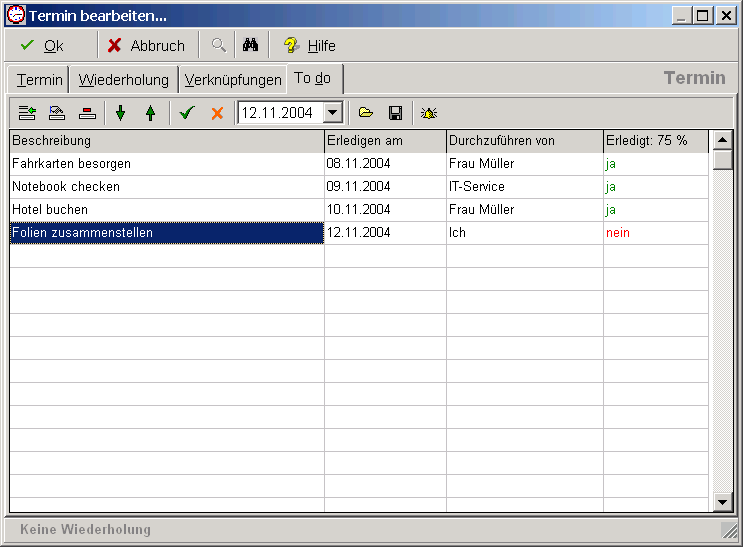The height and width of the screenshot is (547, 743).
Task: Click the vertical scrollbar thumb
Action: [723, 159]
